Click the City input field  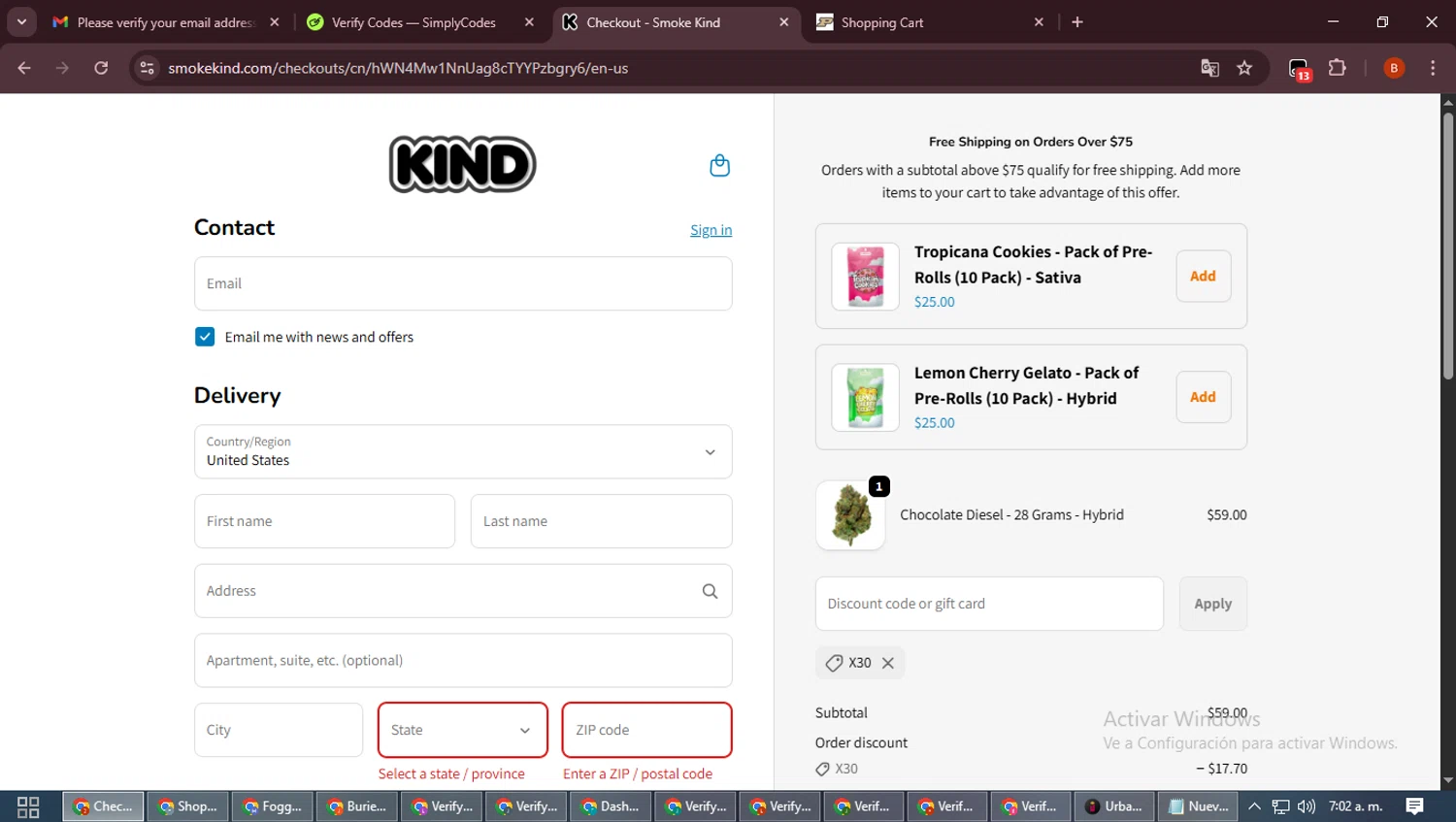(x=279, y=730)
